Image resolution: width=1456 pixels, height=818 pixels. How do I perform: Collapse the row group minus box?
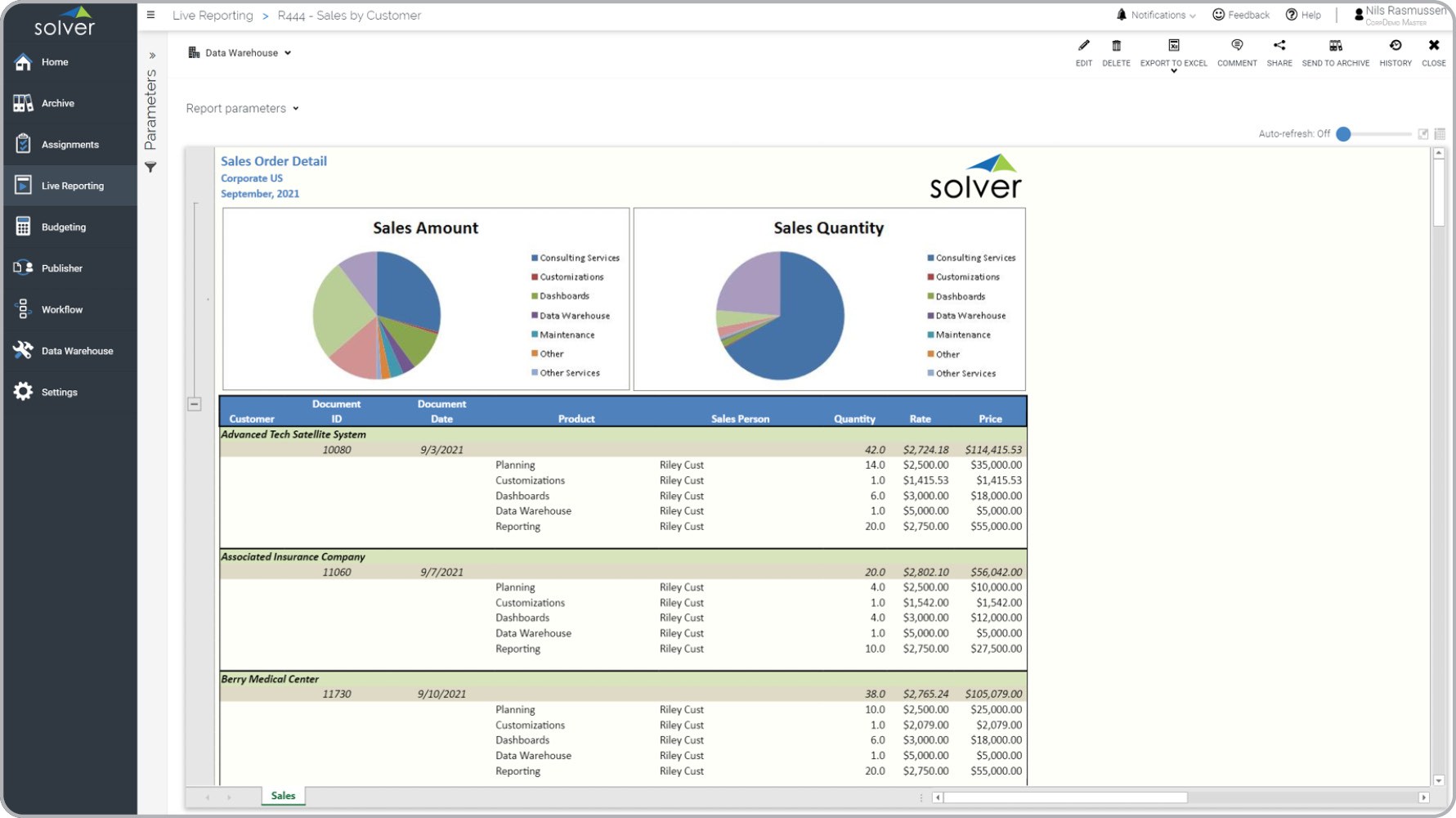(195, 404)
